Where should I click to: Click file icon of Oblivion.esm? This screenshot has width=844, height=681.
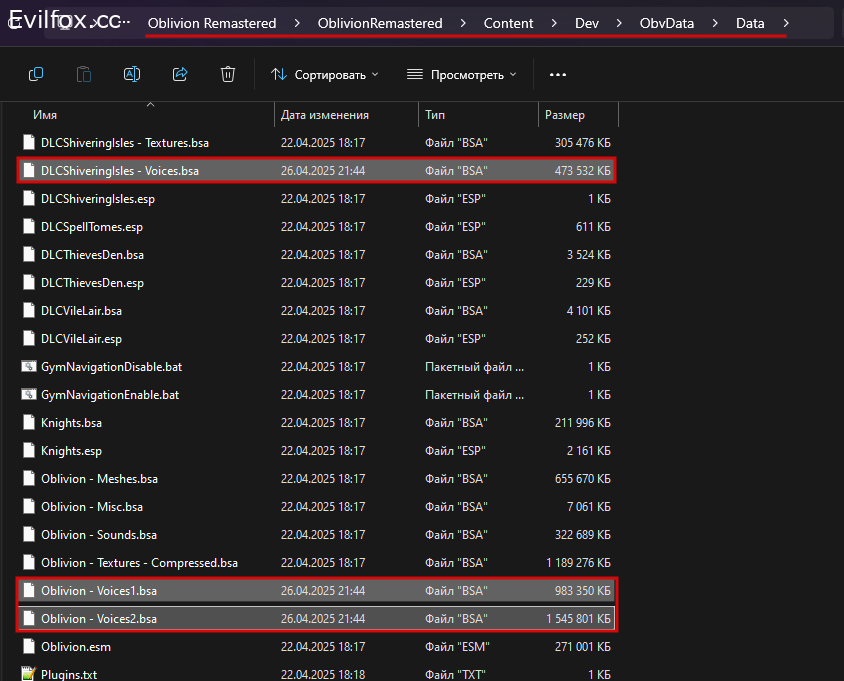[x=29, y=646]
